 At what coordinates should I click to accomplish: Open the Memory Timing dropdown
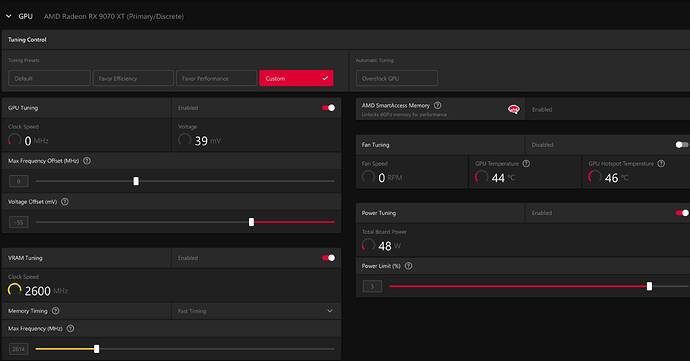click(256, 311)
